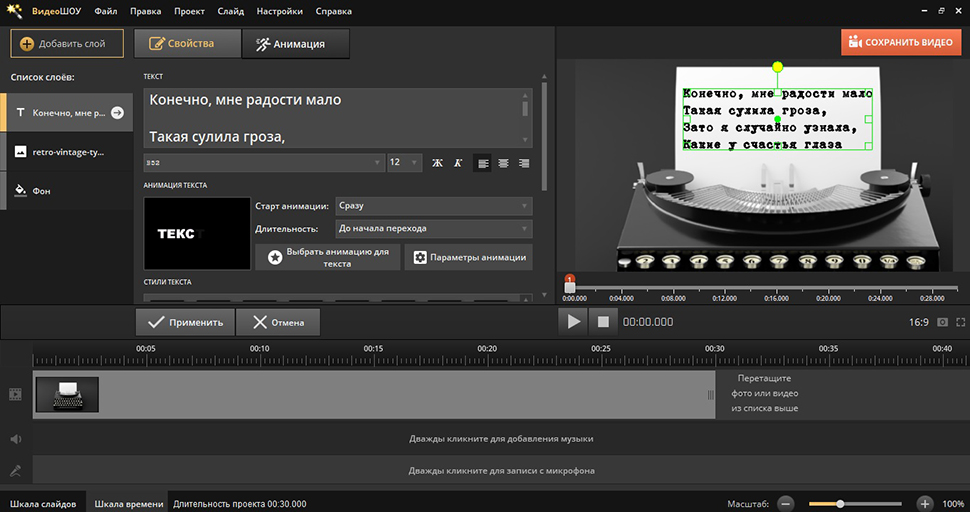This screenshot has height=512, width=970.
Task: Click the T icon of text layer
Action: (20, 113)
